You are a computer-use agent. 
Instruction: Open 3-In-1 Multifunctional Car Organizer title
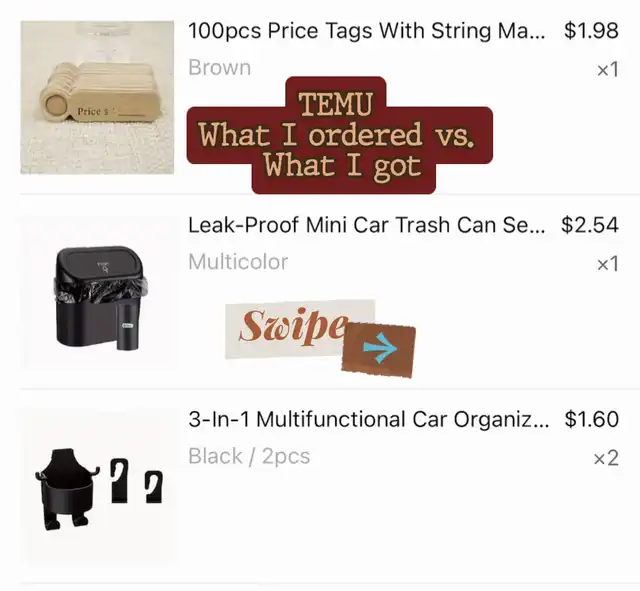(x=368, y=419)
